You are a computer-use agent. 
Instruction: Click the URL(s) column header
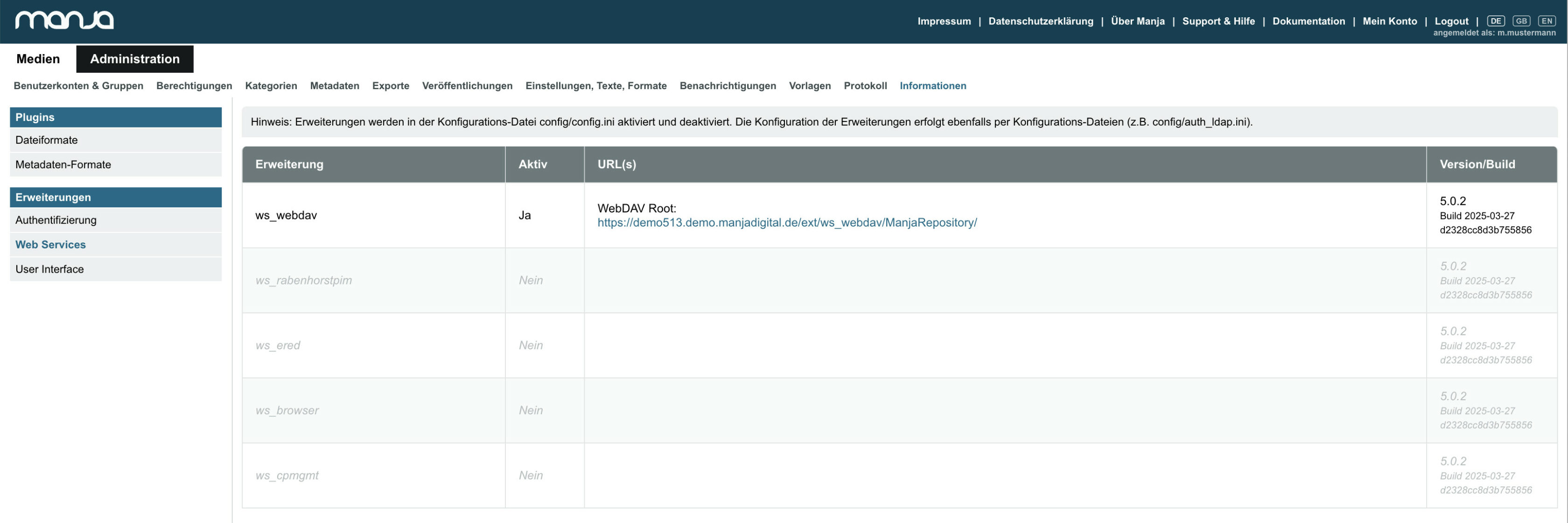click(x=1005, y=164)
